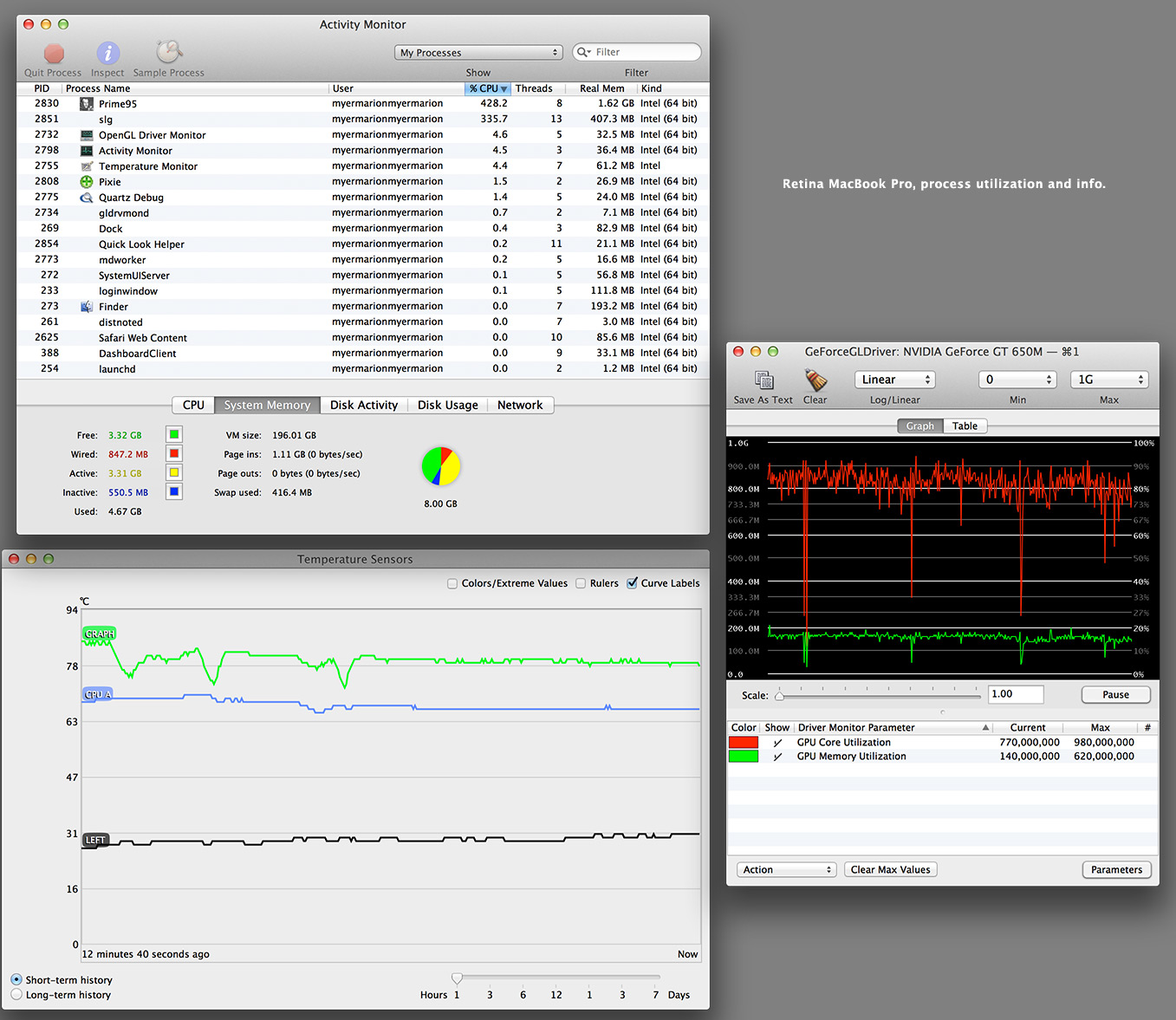
Task: Open the Linear scale type dropdown
Action: pos(894,380)
